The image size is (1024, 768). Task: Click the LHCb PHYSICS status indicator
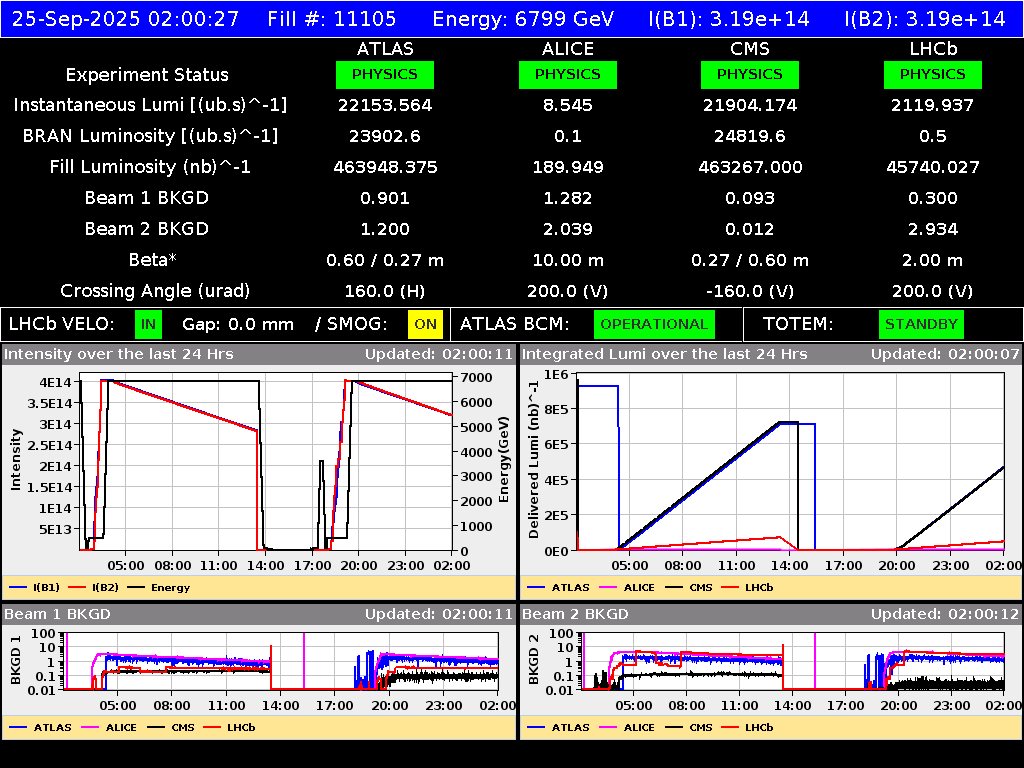point(932,74)
